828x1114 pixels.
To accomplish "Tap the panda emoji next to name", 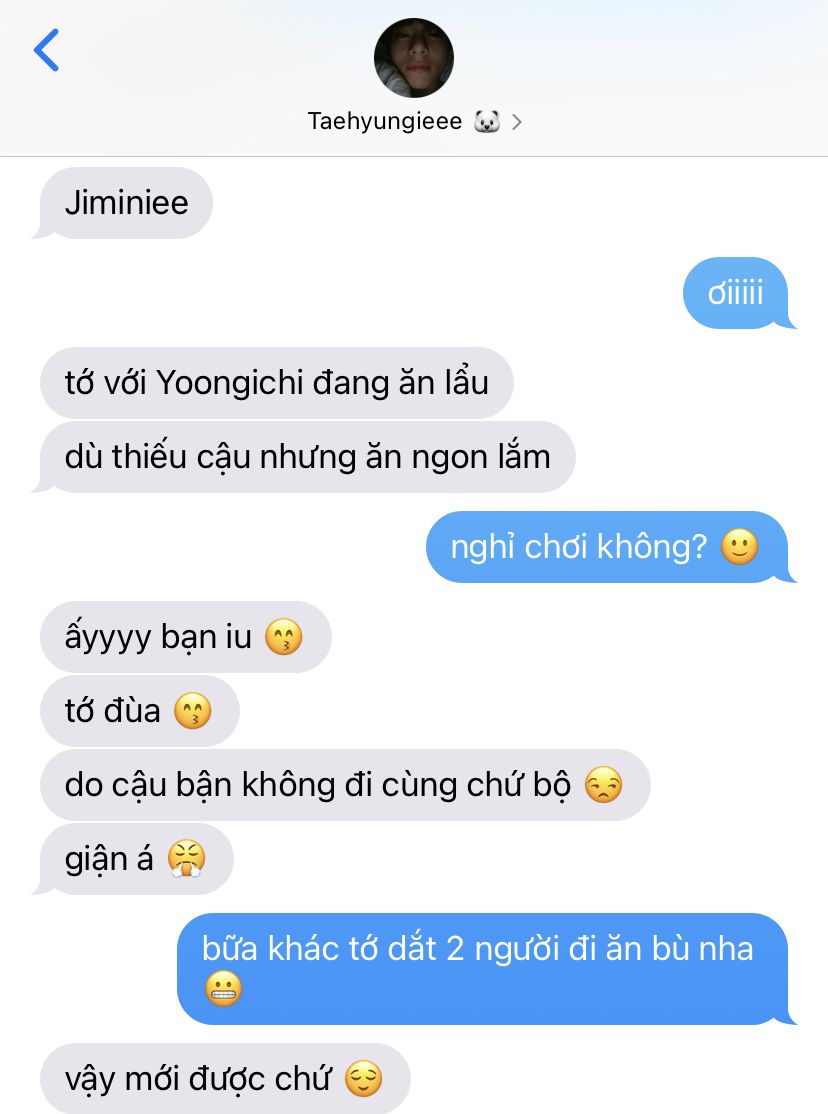I will point(487,121).
